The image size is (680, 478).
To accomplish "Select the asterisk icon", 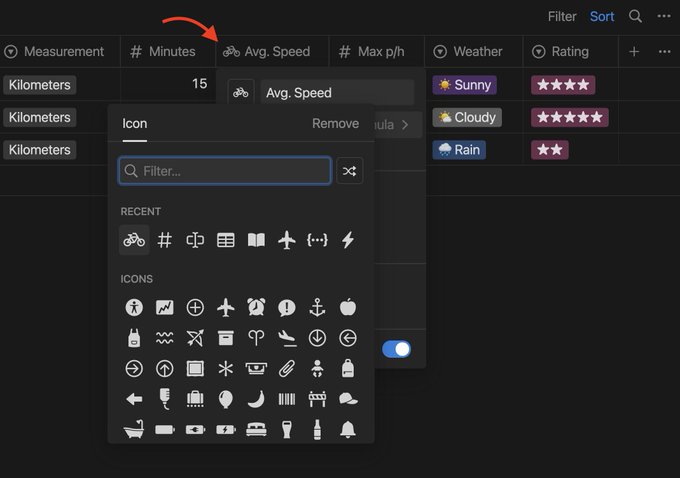I will 226,369.
